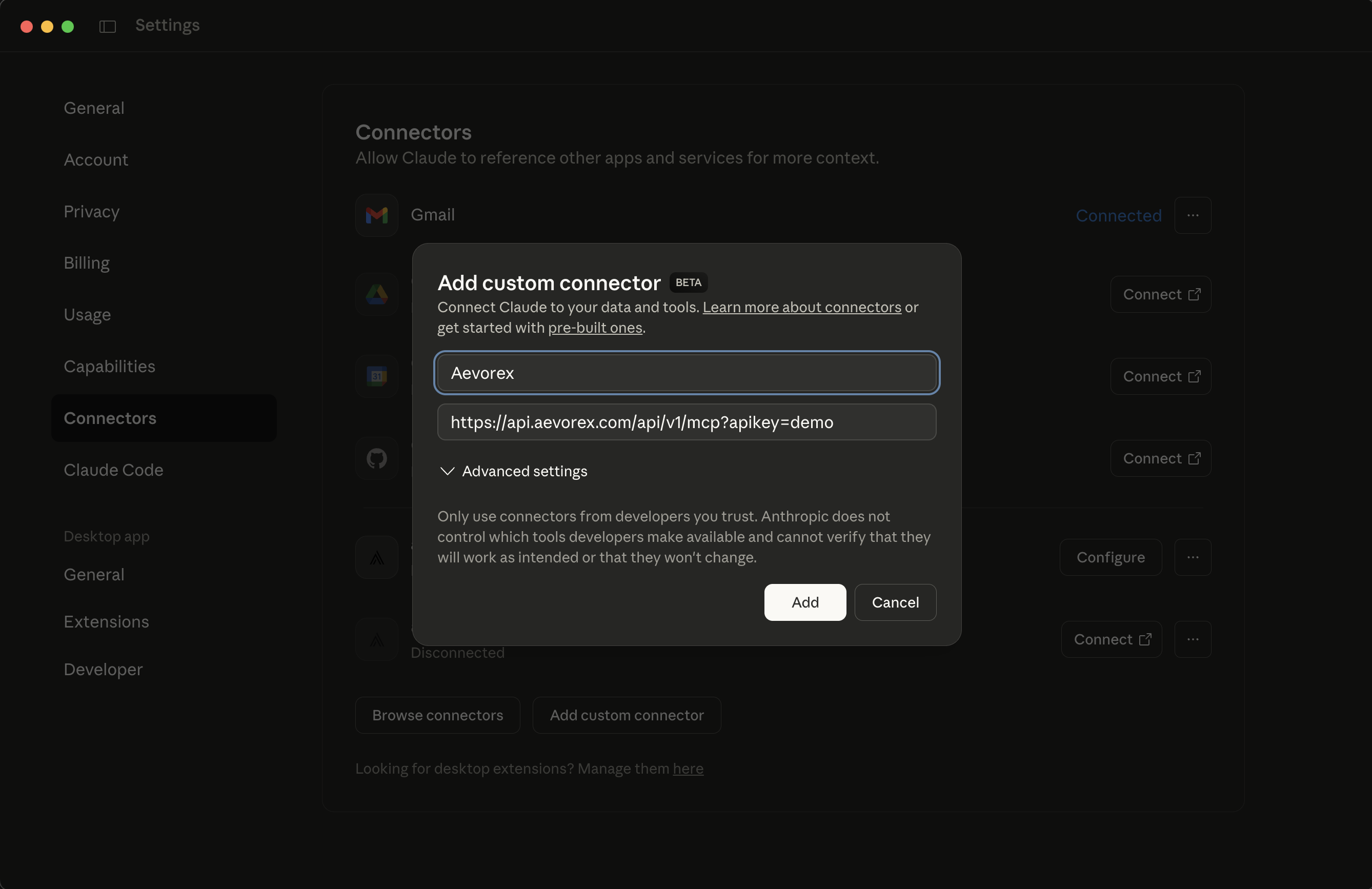Click the Add button in the dialog

tap(805, 602)
